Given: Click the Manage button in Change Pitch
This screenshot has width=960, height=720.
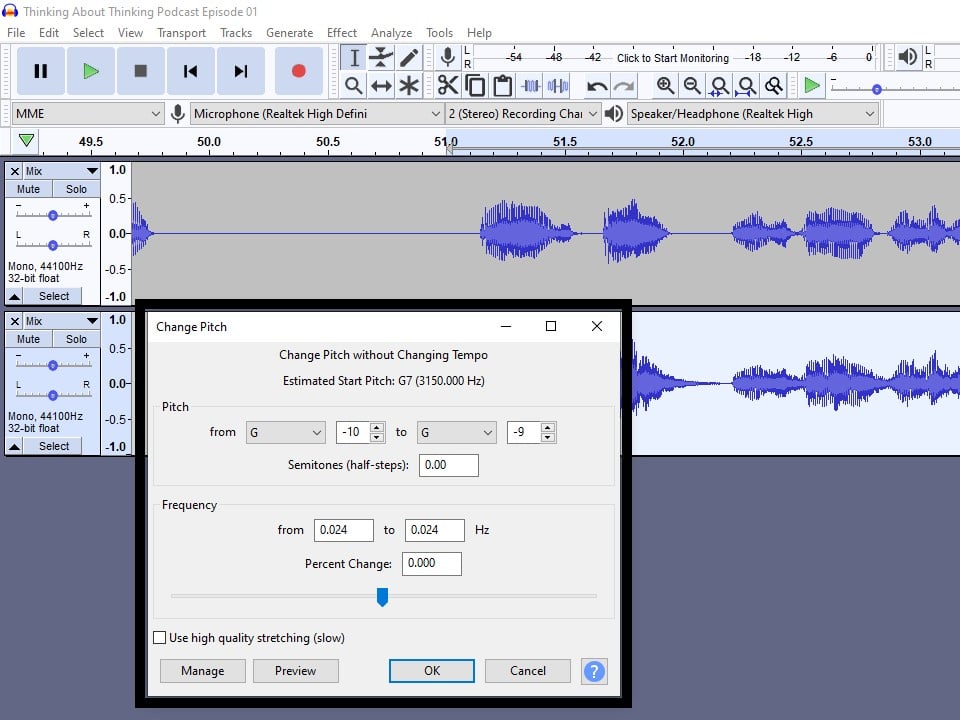Looking at the screenshot, I should pyautogui.click(x=203, y=671).
